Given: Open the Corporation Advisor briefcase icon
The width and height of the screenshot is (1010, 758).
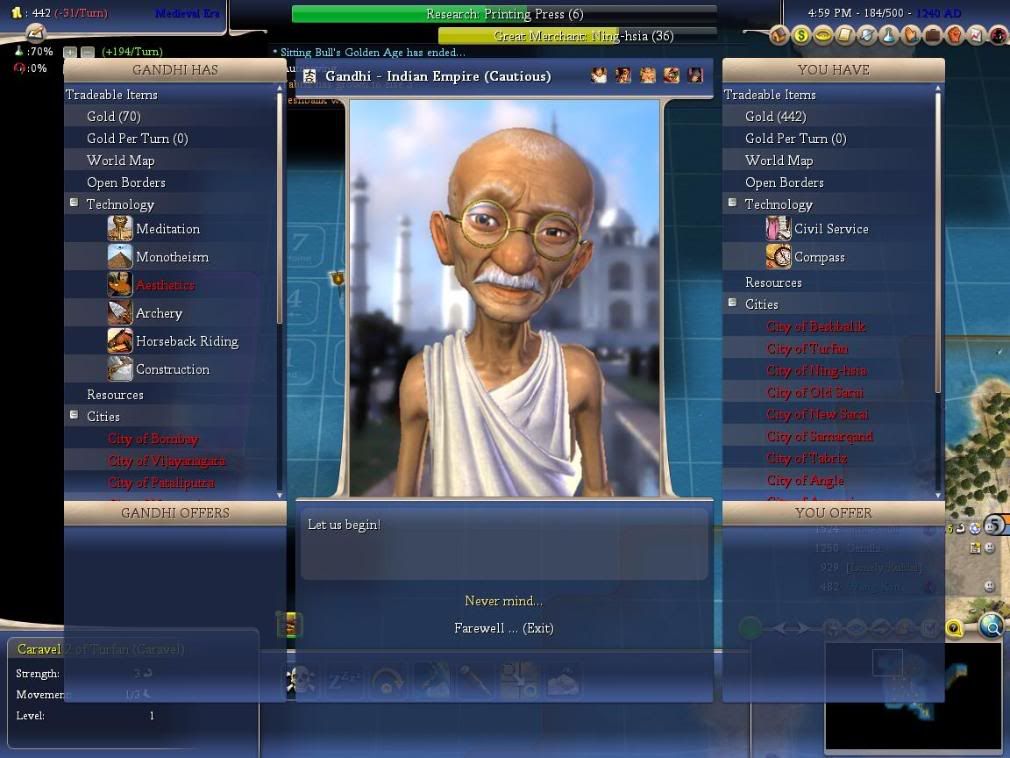Looking at the screenshot, I should [932, 35].
